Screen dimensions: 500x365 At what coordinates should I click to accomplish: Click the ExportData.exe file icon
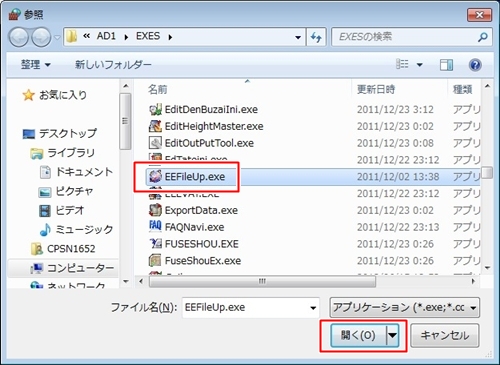155,210
